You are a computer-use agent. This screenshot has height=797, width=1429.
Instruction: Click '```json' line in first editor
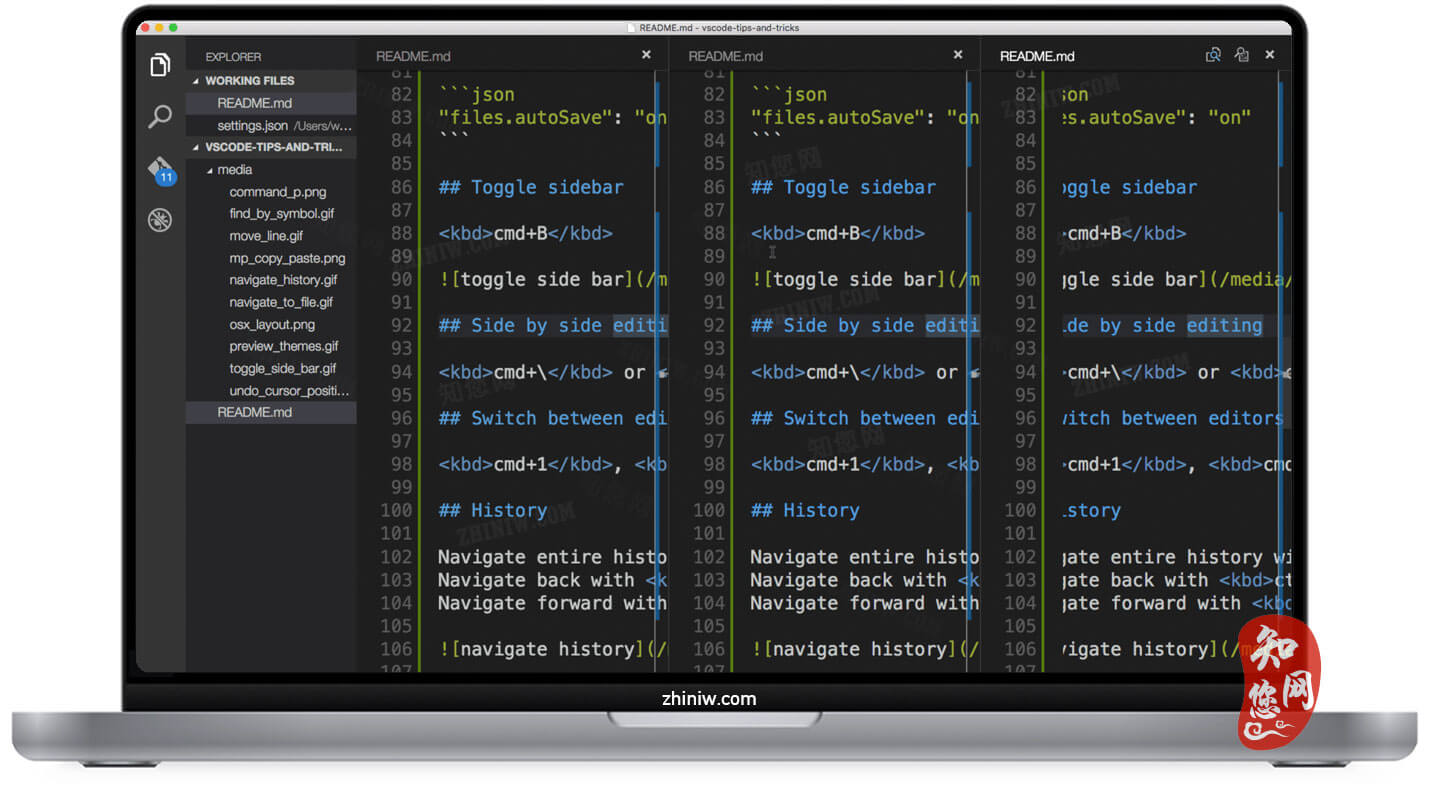tap(477, 95)
